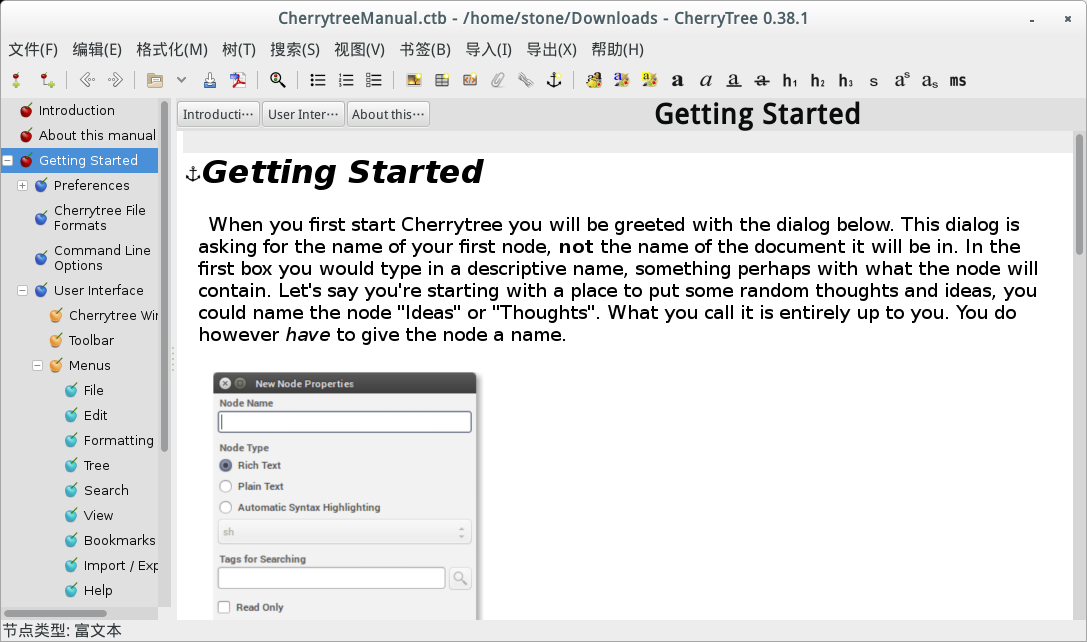1087x642 pixels.
Task: Click the insert image icon
Action: point(414,80)
